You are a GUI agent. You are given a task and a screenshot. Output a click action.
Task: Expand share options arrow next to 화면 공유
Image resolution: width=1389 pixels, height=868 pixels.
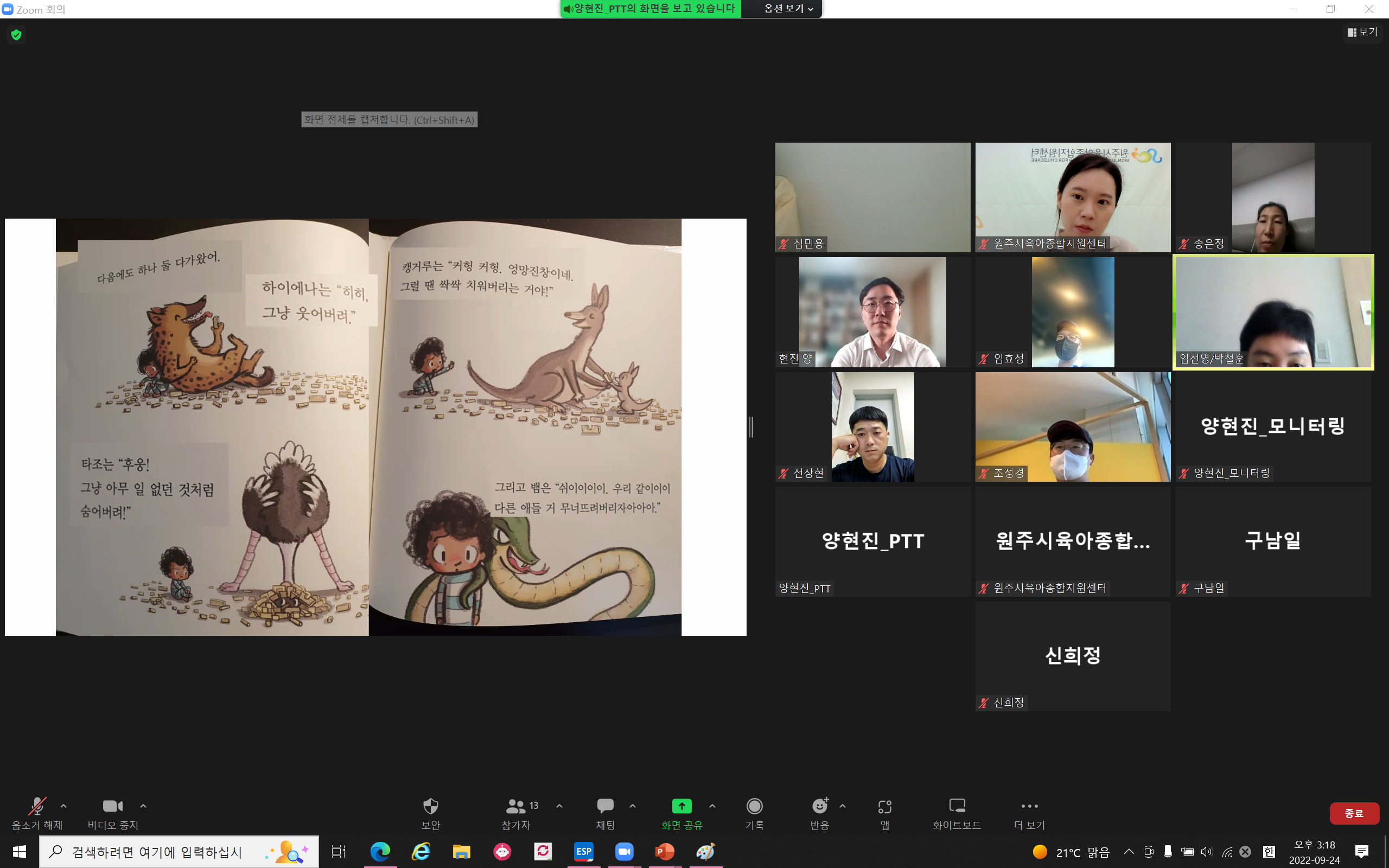click(x=712, y=806)
